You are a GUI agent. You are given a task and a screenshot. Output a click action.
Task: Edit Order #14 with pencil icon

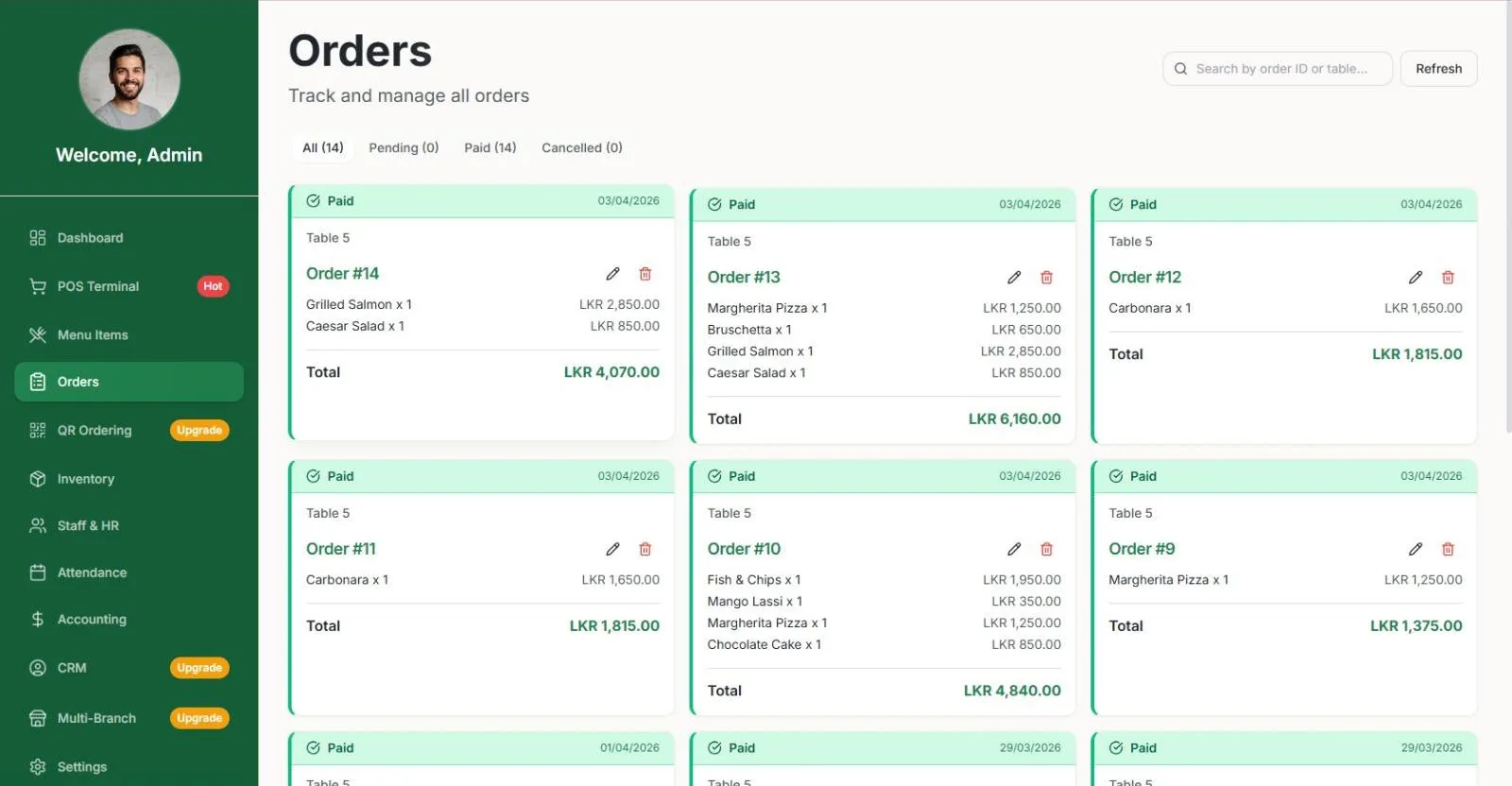[612, 274]
